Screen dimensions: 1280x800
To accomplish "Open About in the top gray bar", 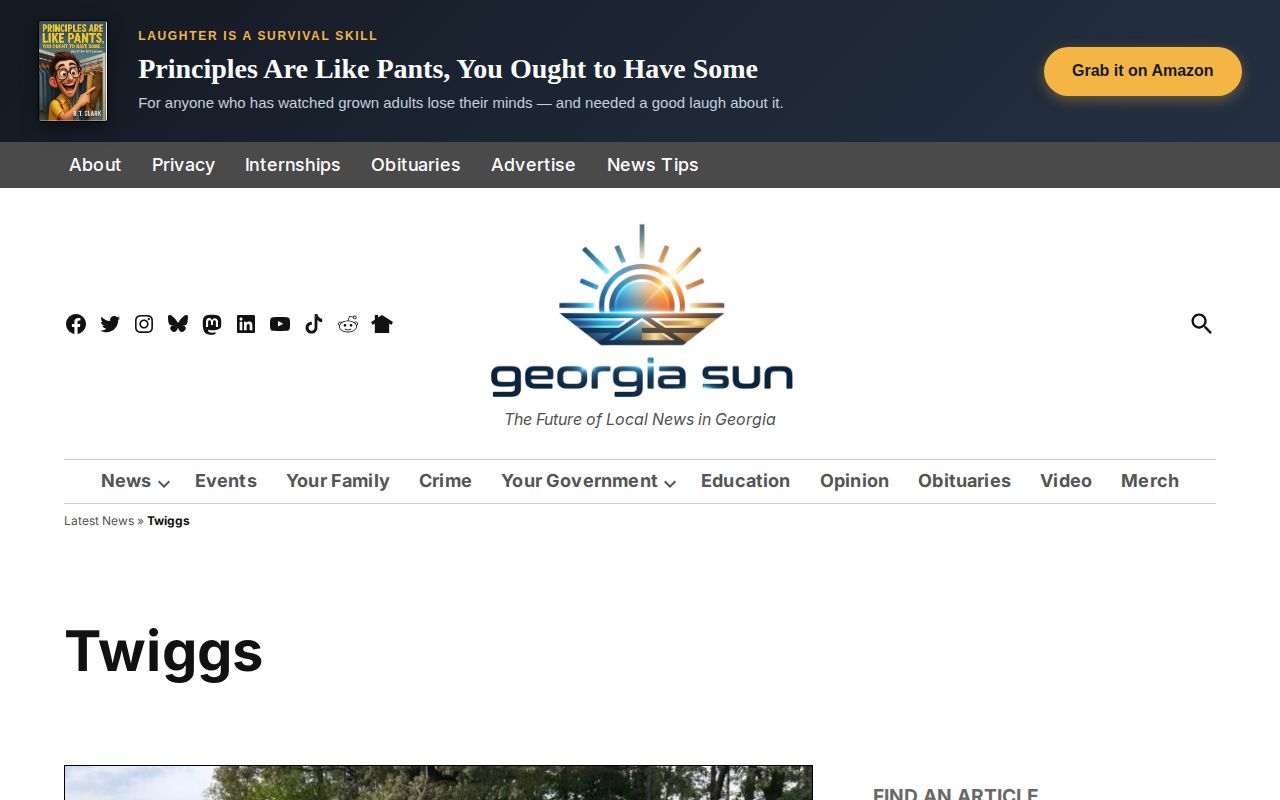I will coord(95,165).
